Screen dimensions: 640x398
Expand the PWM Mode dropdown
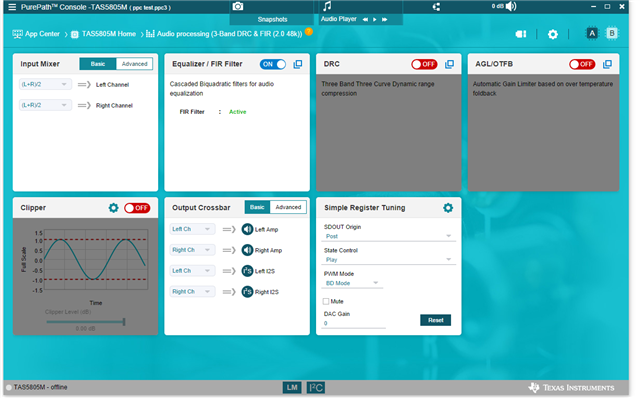pos(353,283)
